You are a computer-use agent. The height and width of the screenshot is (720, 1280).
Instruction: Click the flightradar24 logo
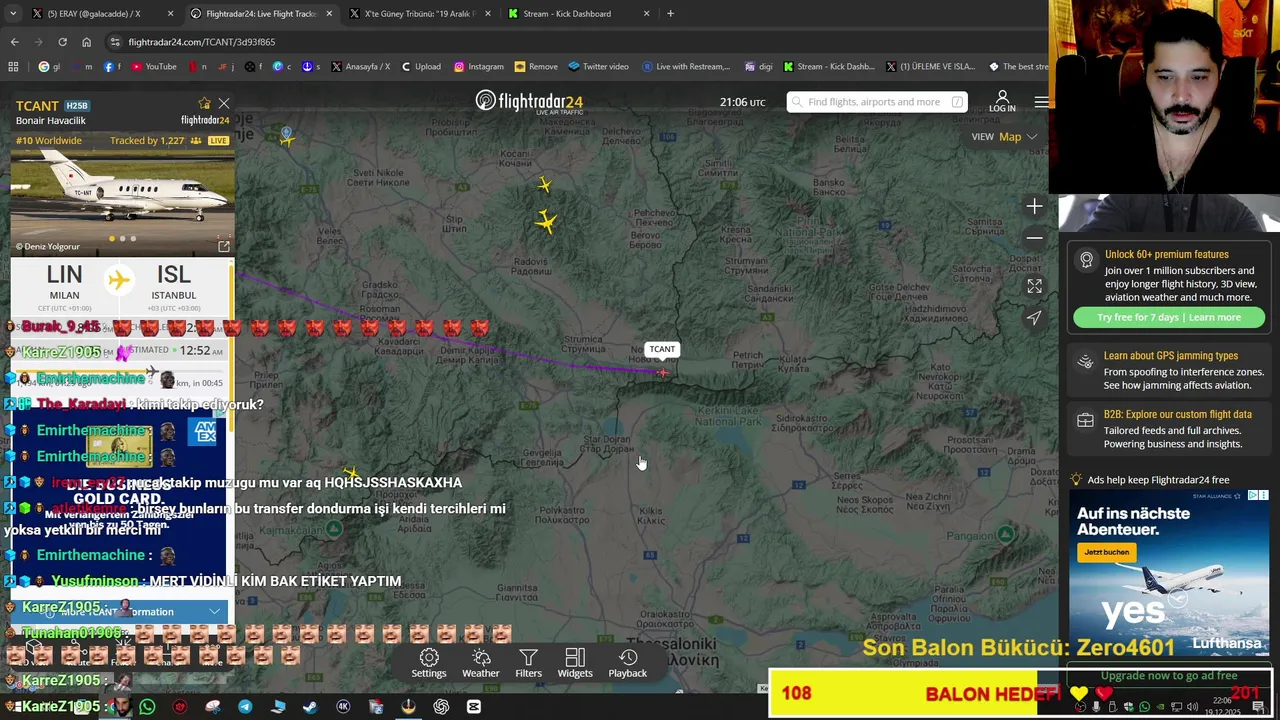tap(529, 102)
